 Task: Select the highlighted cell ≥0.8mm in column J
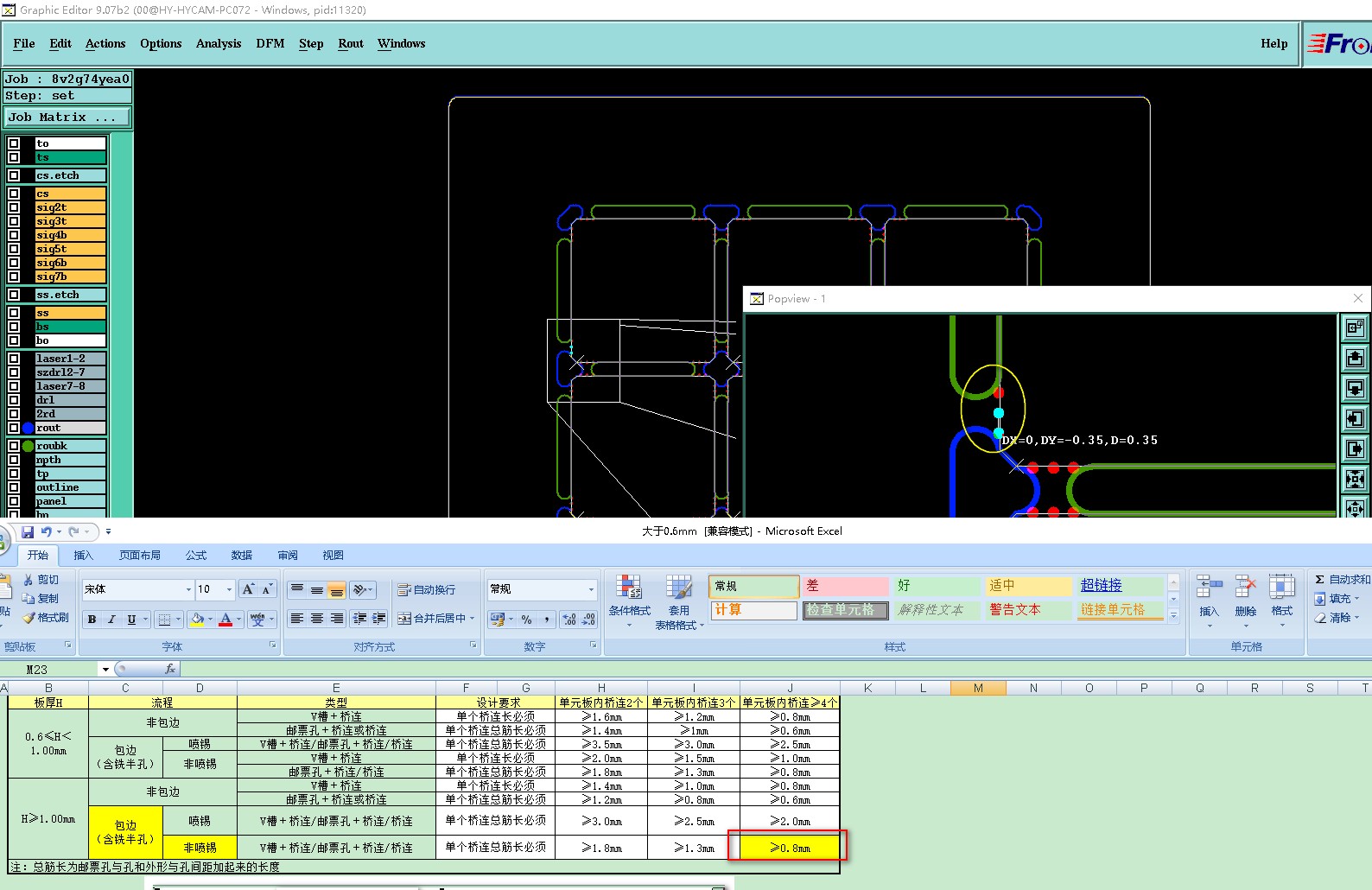coord(789,848)
